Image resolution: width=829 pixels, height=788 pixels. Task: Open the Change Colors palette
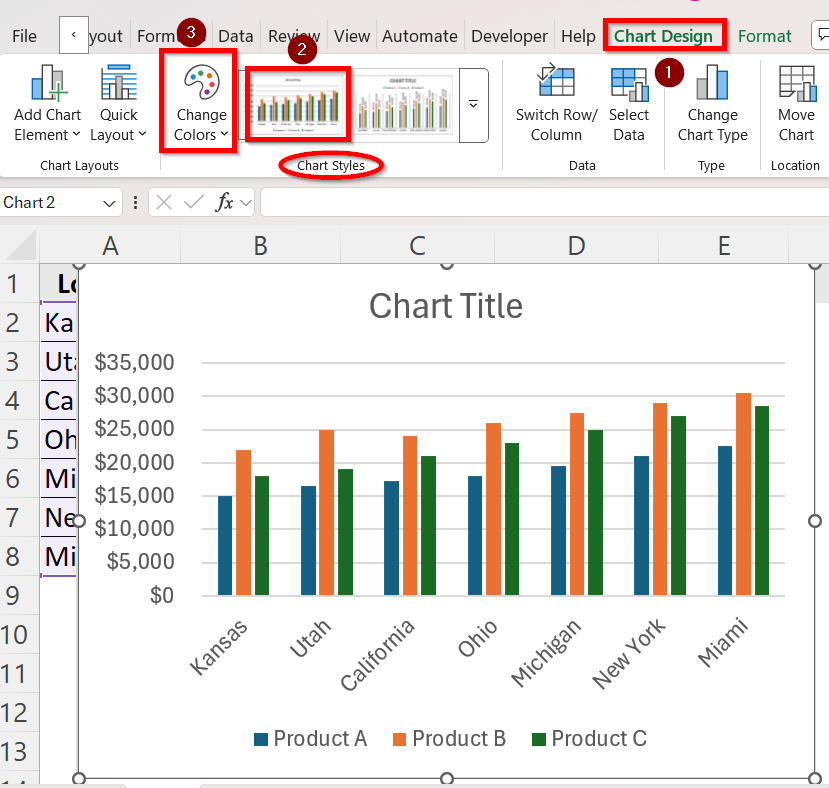[201, 84]
